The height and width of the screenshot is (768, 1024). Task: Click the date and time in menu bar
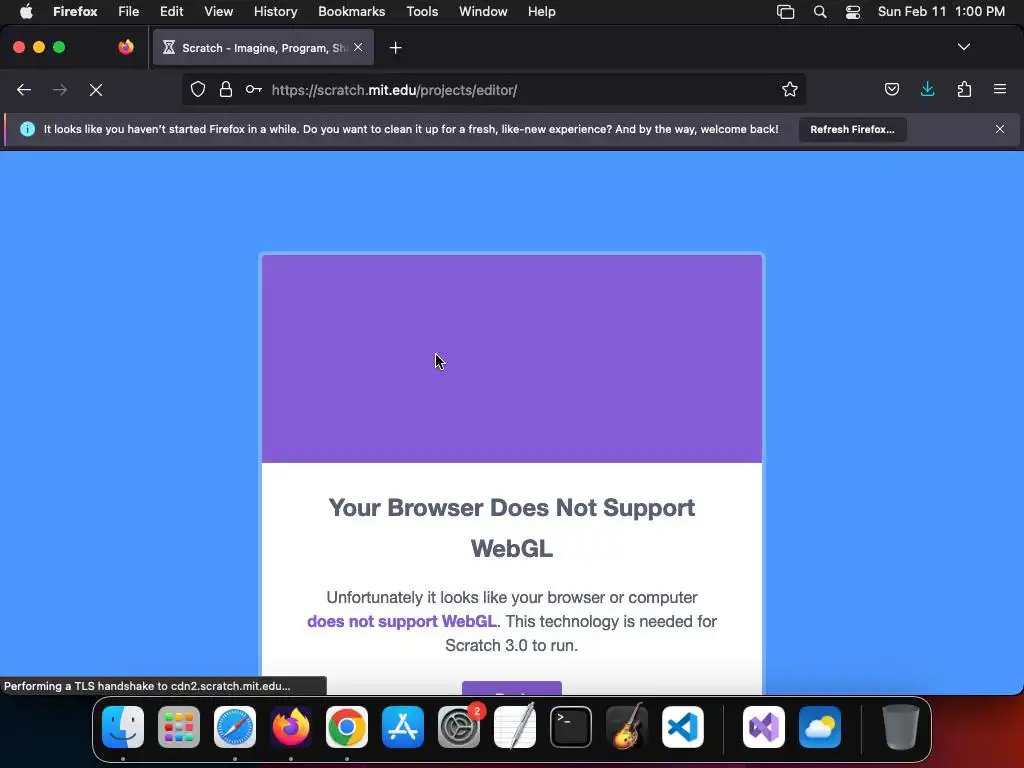(941, 12)
